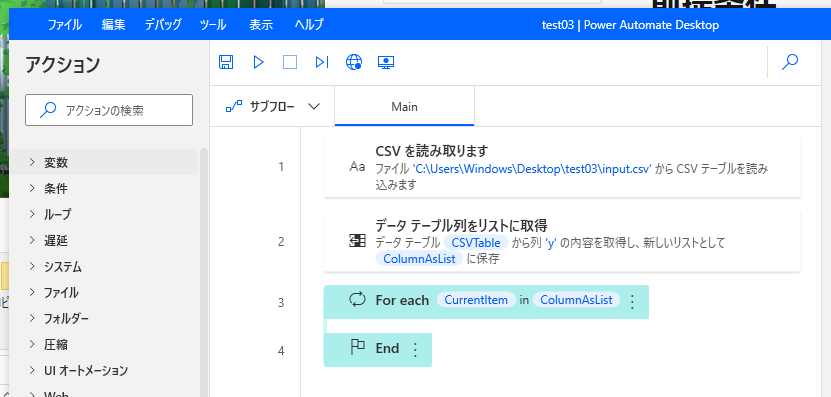This screenshot has height=397, width=831.
Task: Select the CSV を読み取ります action
Action: coord(562,167)
